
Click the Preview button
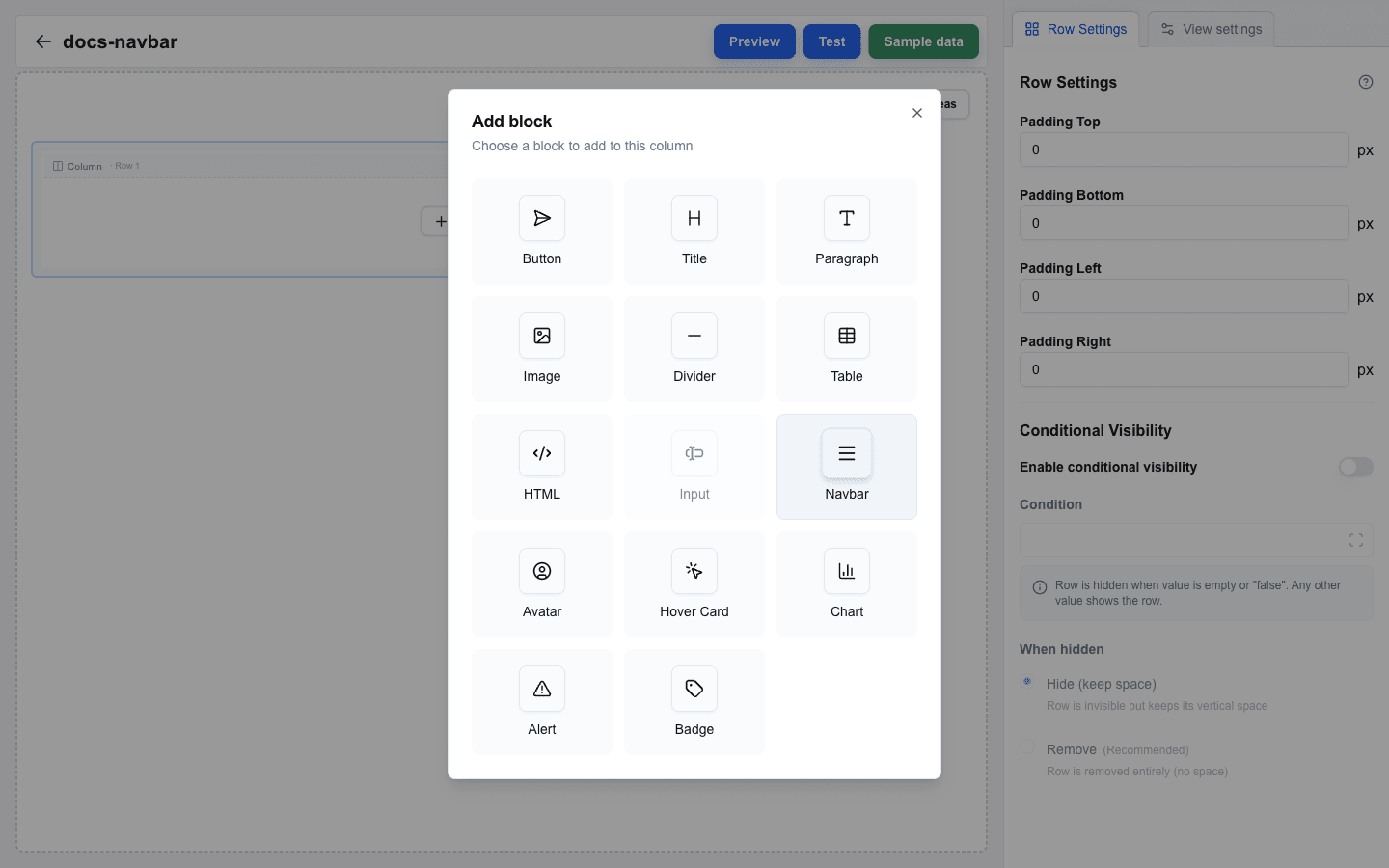click(754, 41)
